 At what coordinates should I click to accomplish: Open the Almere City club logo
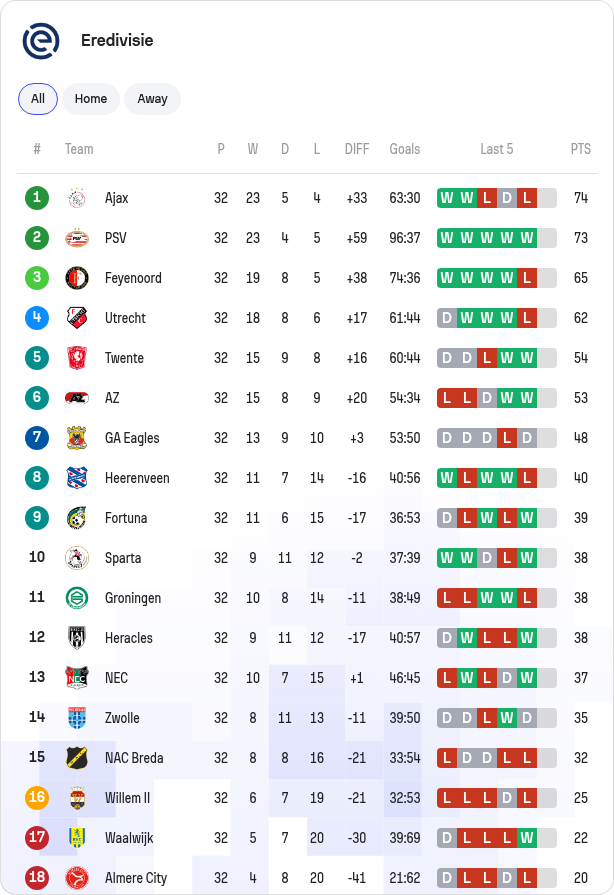tap(77, 877)
